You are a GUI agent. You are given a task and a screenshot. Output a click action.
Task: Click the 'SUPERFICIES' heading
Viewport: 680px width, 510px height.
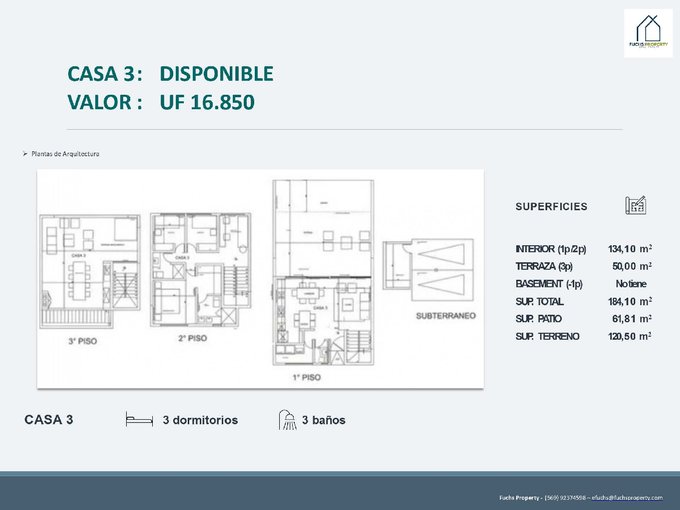coord(551,206)
